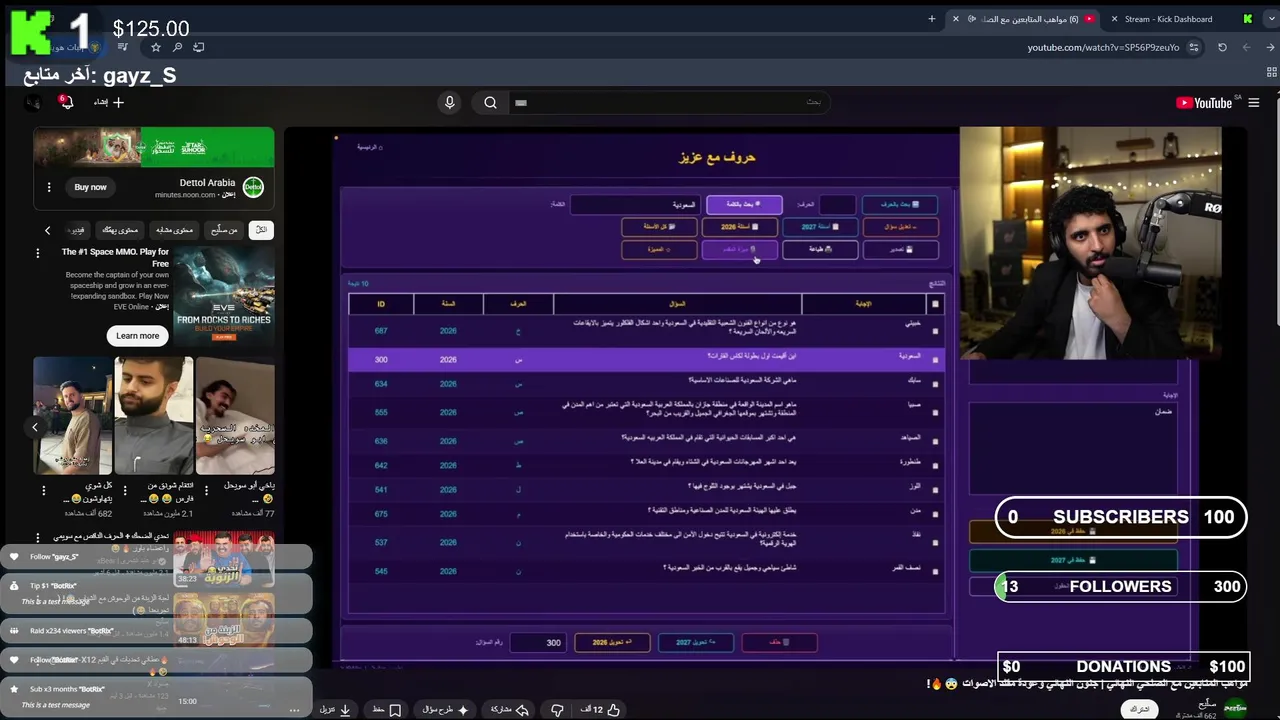Click 'تصدير' export button
Screen dimensions: 1280x720
point(899,249)
